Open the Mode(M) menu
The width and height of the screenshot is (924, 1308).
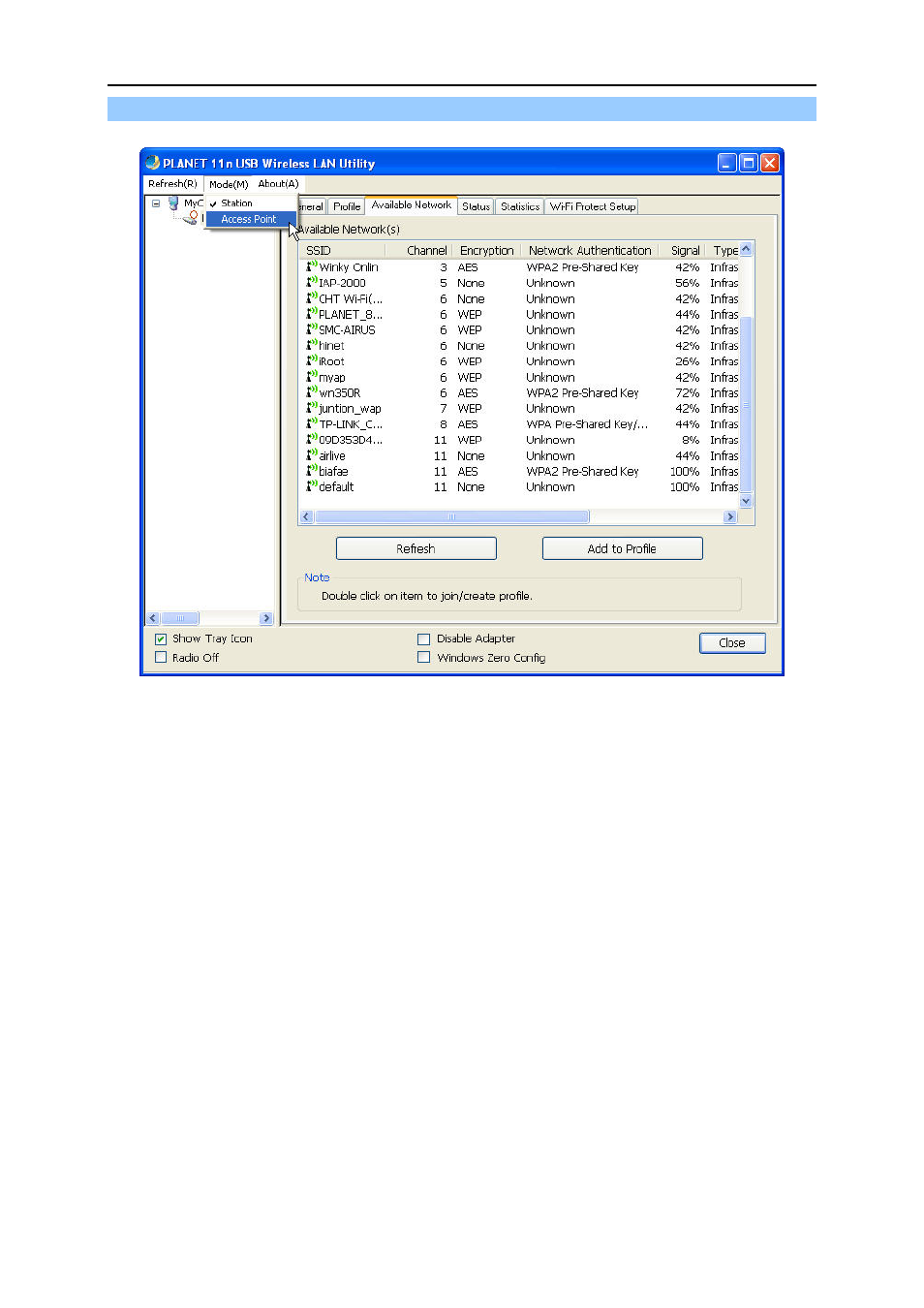tap(229, 184)
